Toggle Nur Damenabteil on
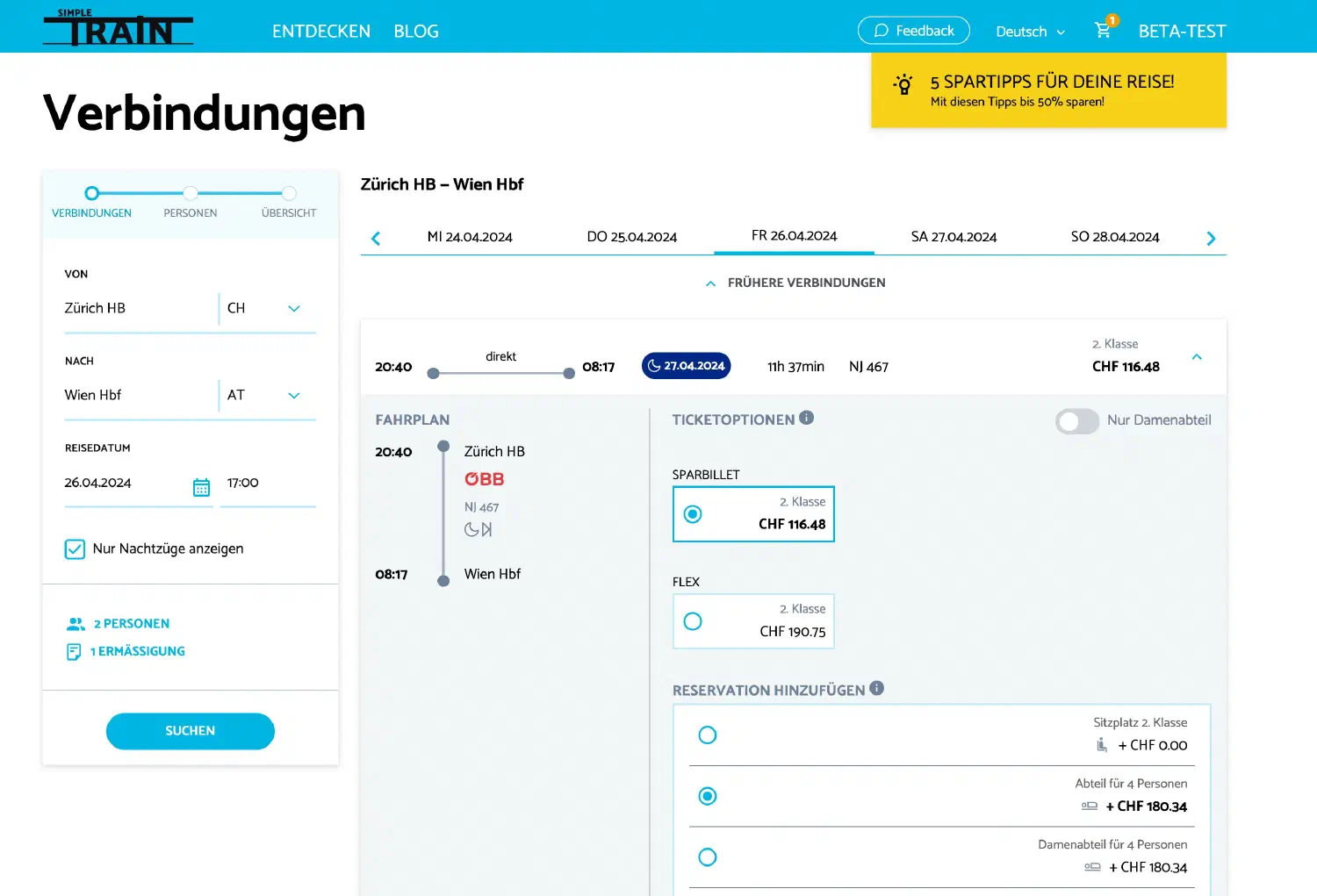1317x896 pixels. point(1076,421)
